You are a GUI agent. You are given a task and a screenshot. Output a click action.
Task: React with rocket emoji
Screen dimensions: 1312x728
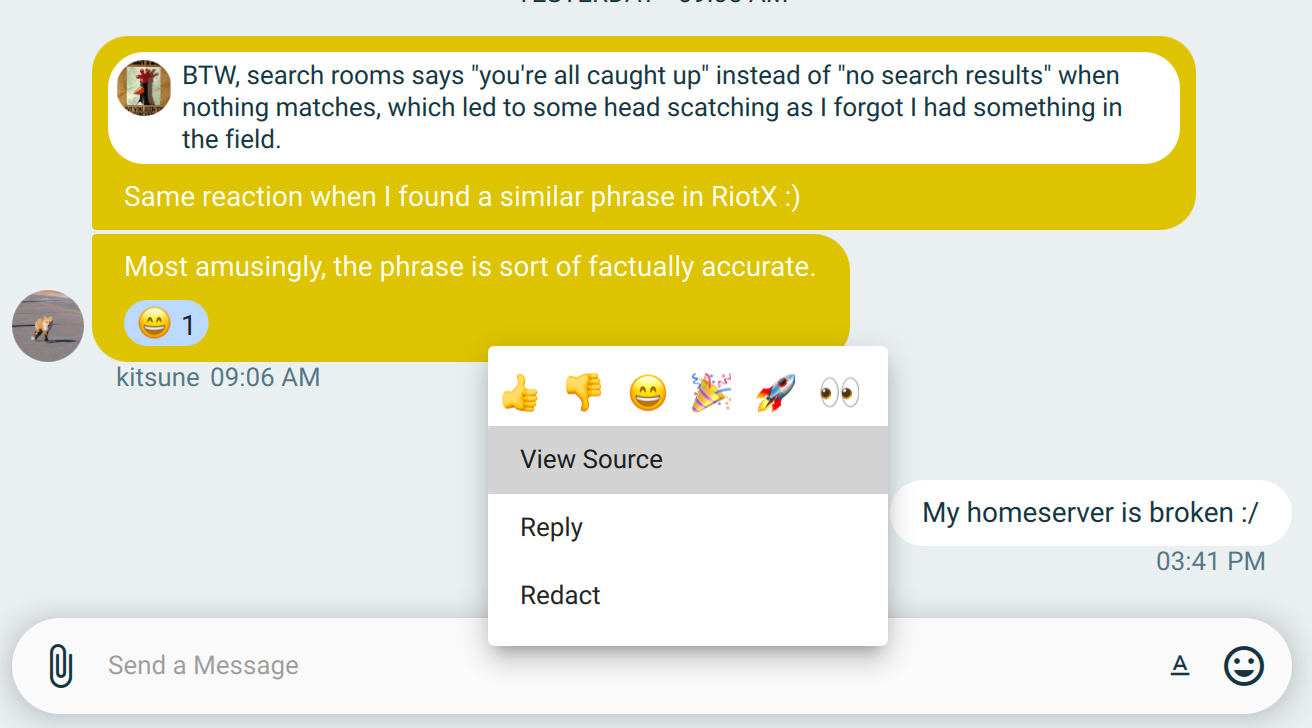click(x=776, y=393)
